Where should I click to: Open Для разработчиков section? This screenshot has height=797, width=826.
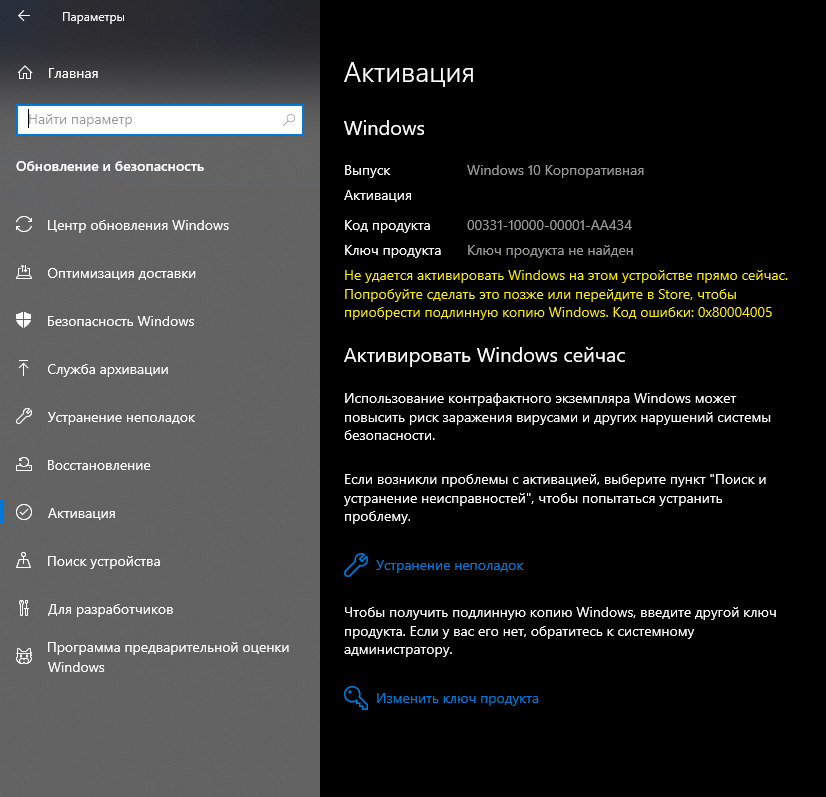click(x=111, y=609)
